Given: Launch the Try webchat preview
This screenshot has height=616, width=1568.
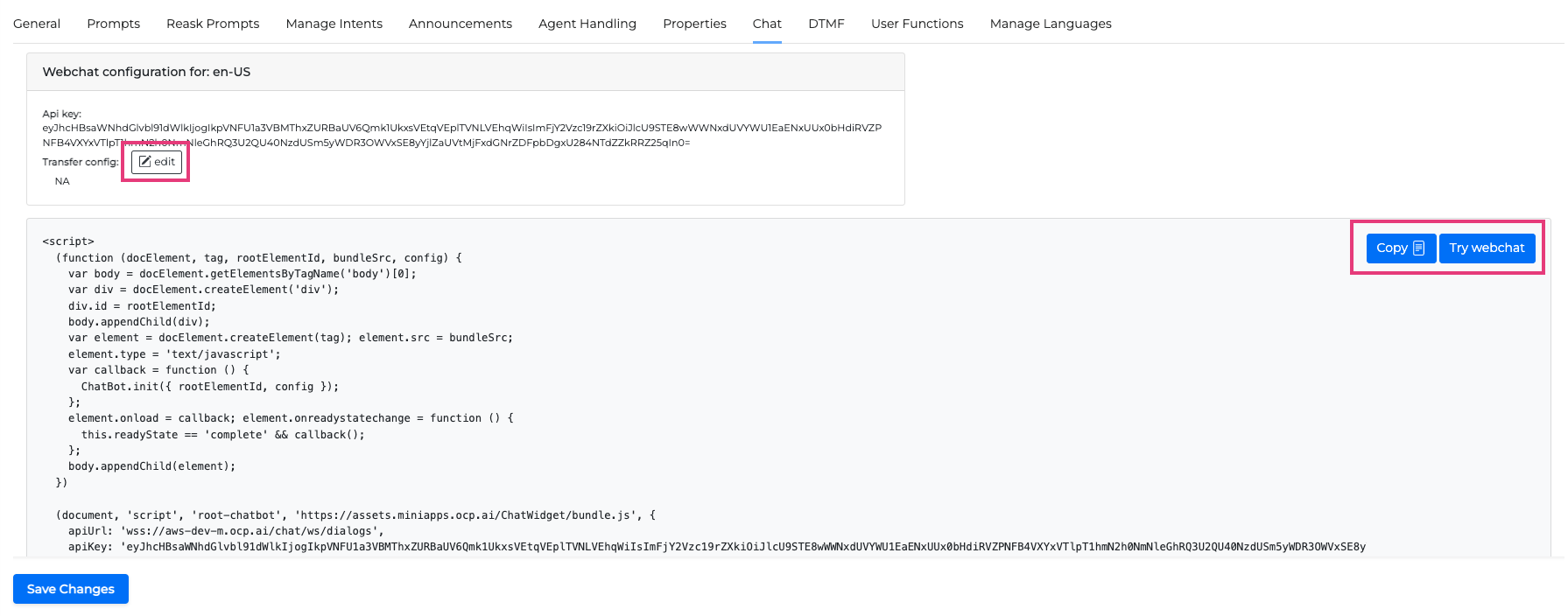Looking at the screenshot, I should click(x=1487, y=248).
